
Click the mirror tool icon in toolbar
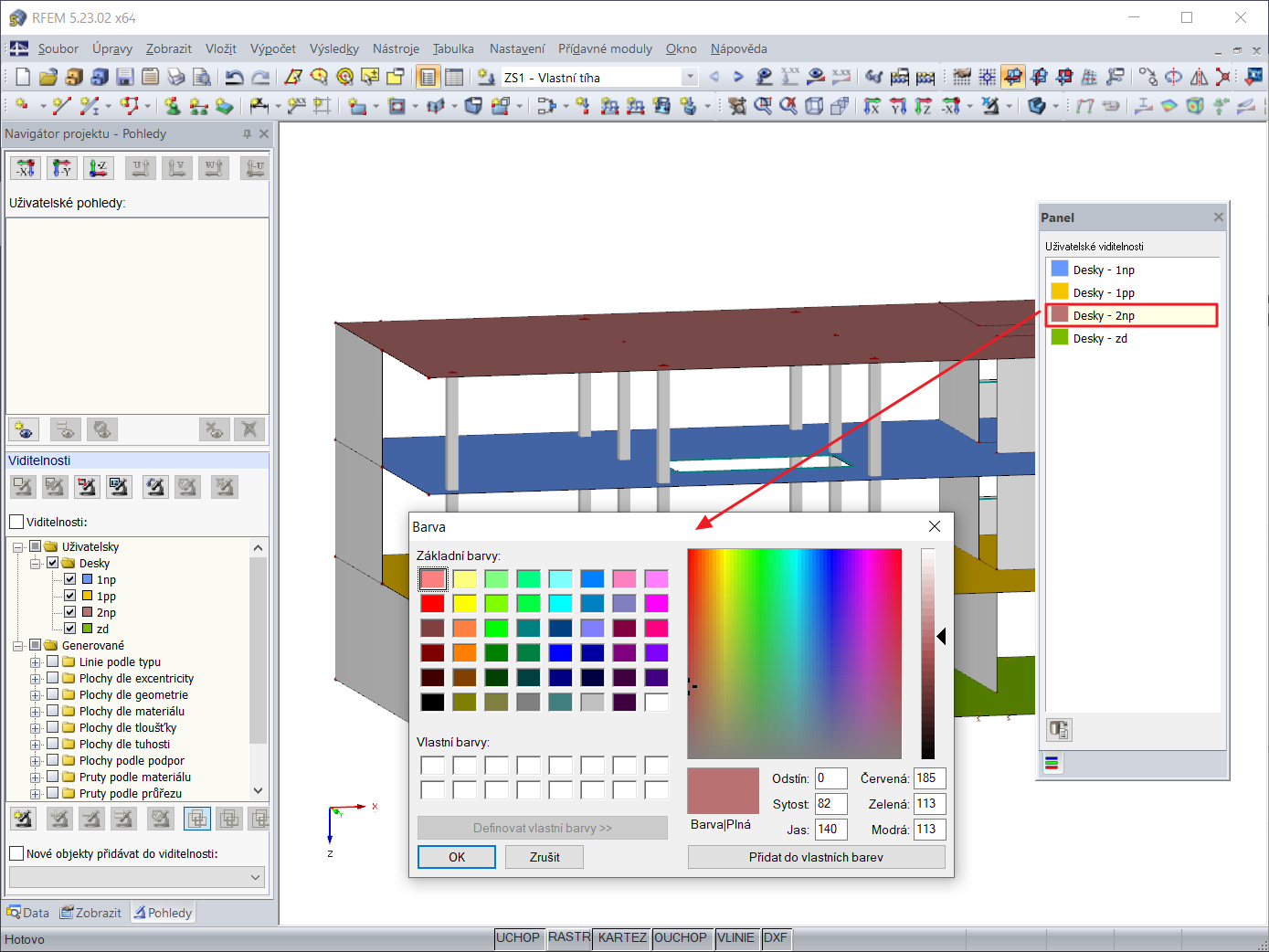tap(1199, 77)
